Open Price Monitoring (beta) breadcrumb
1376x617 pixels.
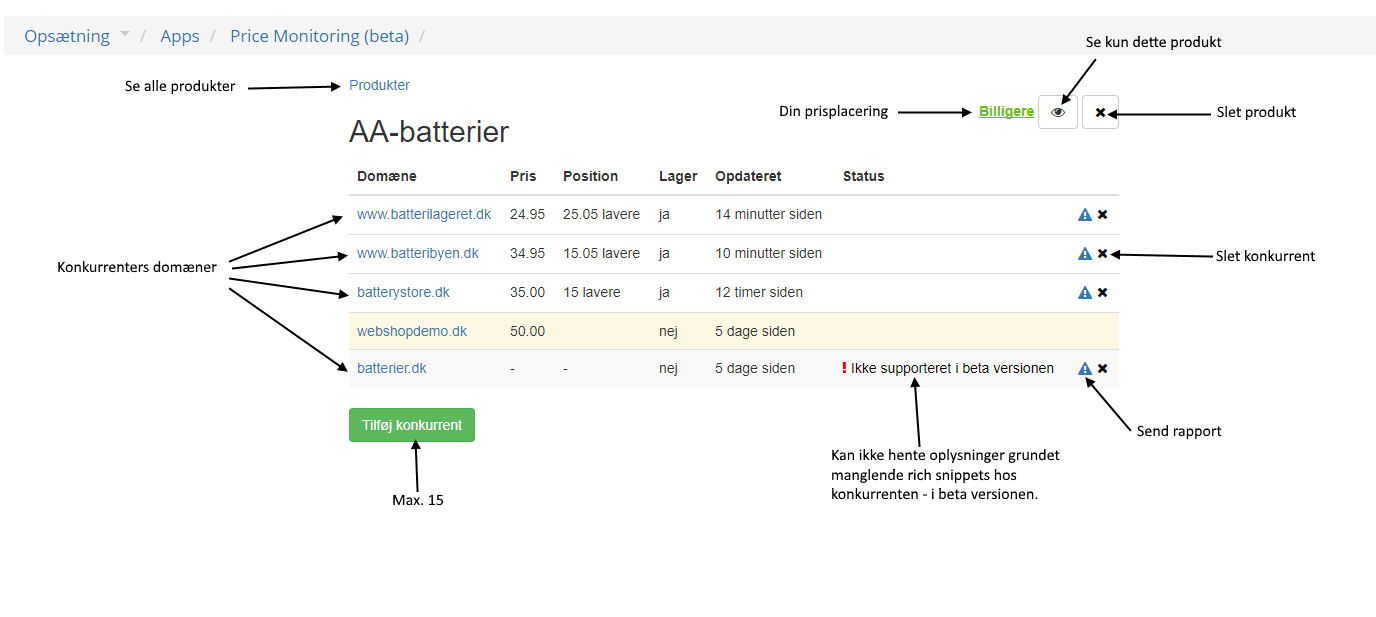click(x=320, y=36)
